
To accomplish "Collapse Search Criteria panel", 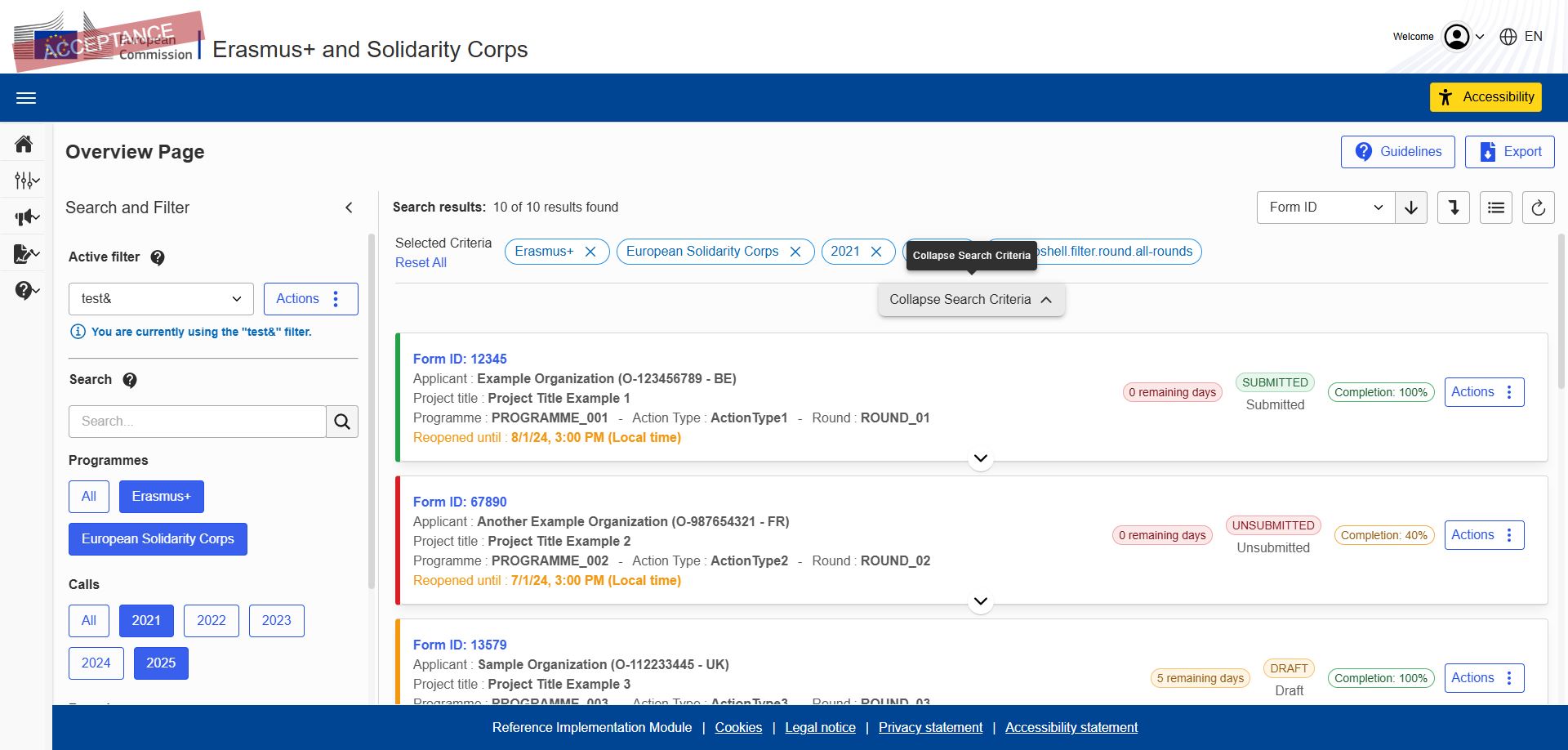I will click(971, 300).
